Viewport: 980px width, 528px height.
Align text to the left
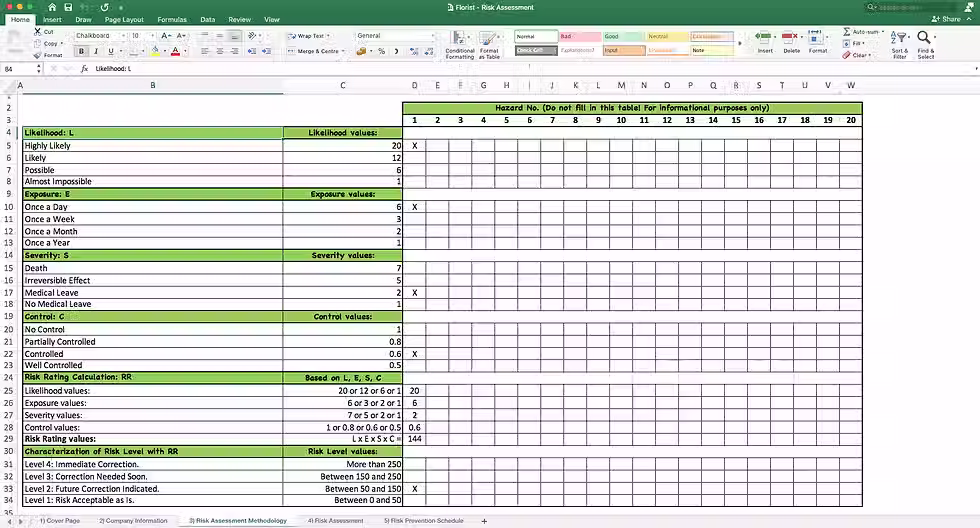(205, 51)
